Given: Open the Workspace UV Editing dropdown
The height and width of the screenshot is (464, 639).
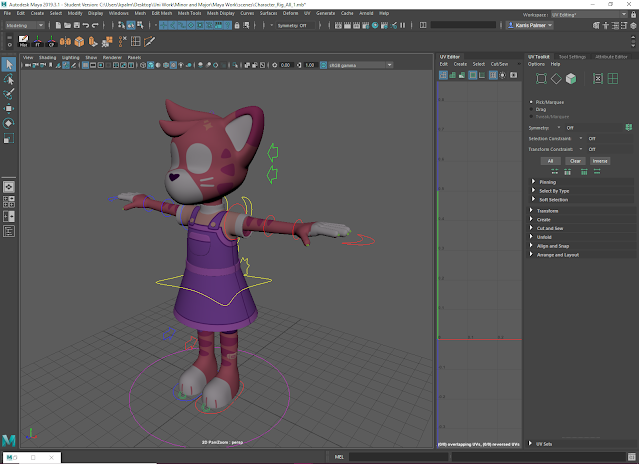Looking at the screenshot, I should point(589,15).
